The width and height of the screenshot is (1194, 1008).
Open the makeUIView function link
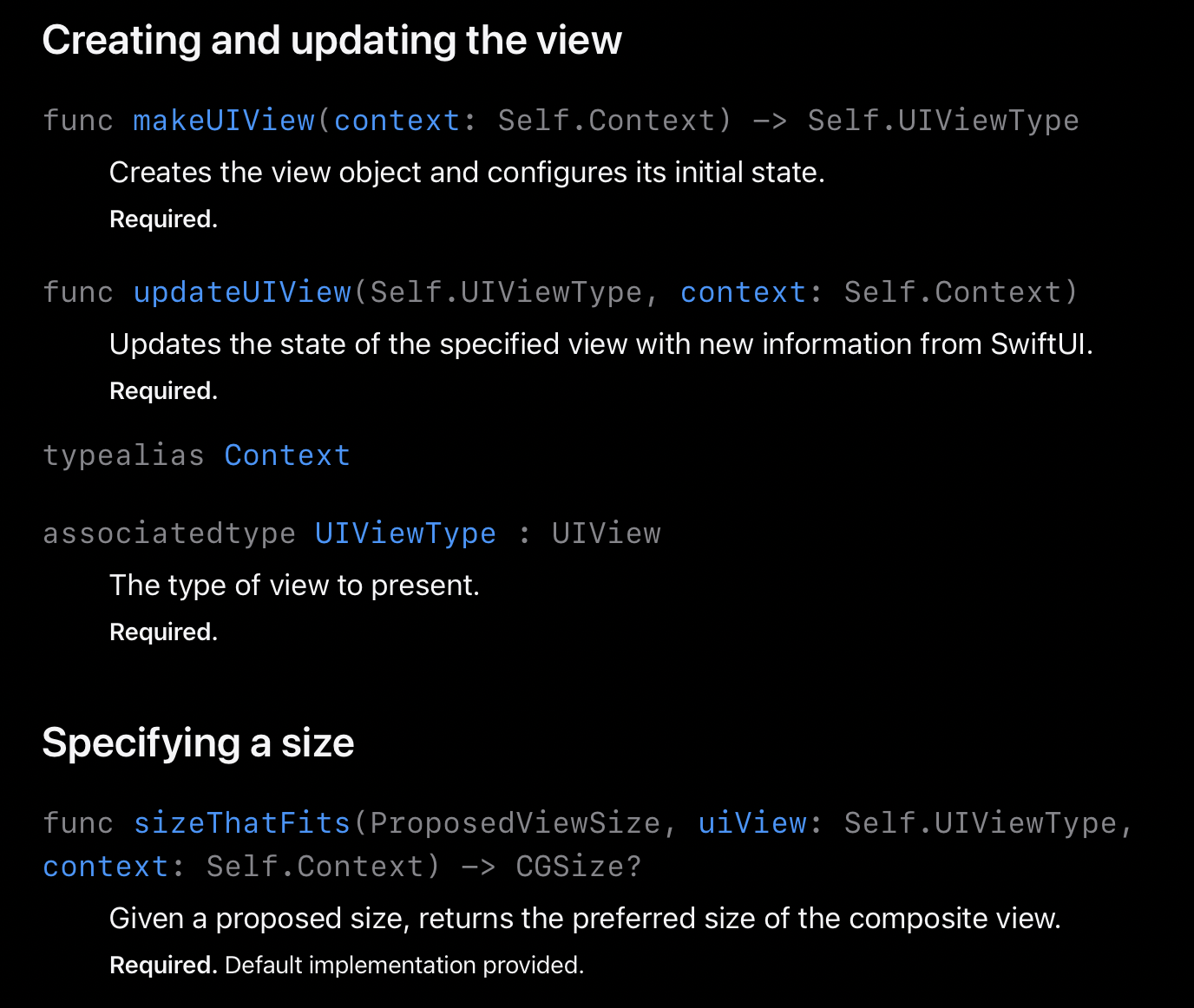pyautogui.click(x=223, y=120)
